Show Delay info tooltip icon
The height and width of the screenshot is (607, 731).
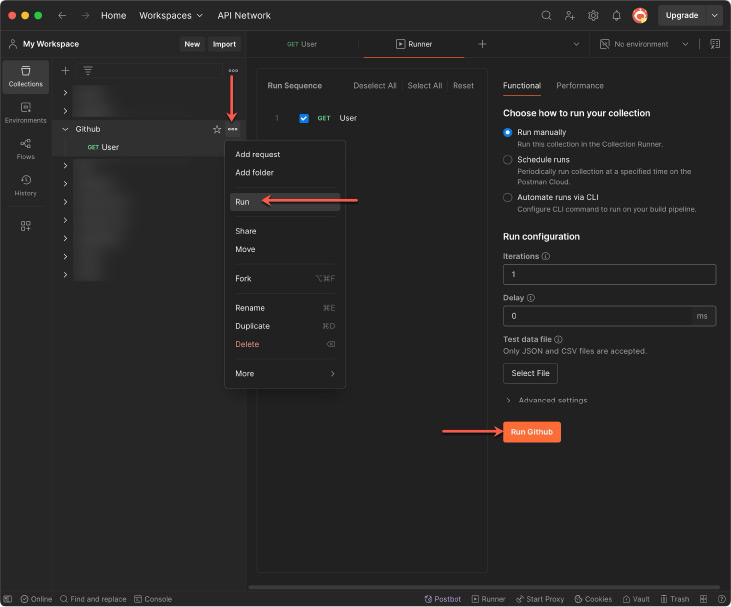(x=531, y=297)
